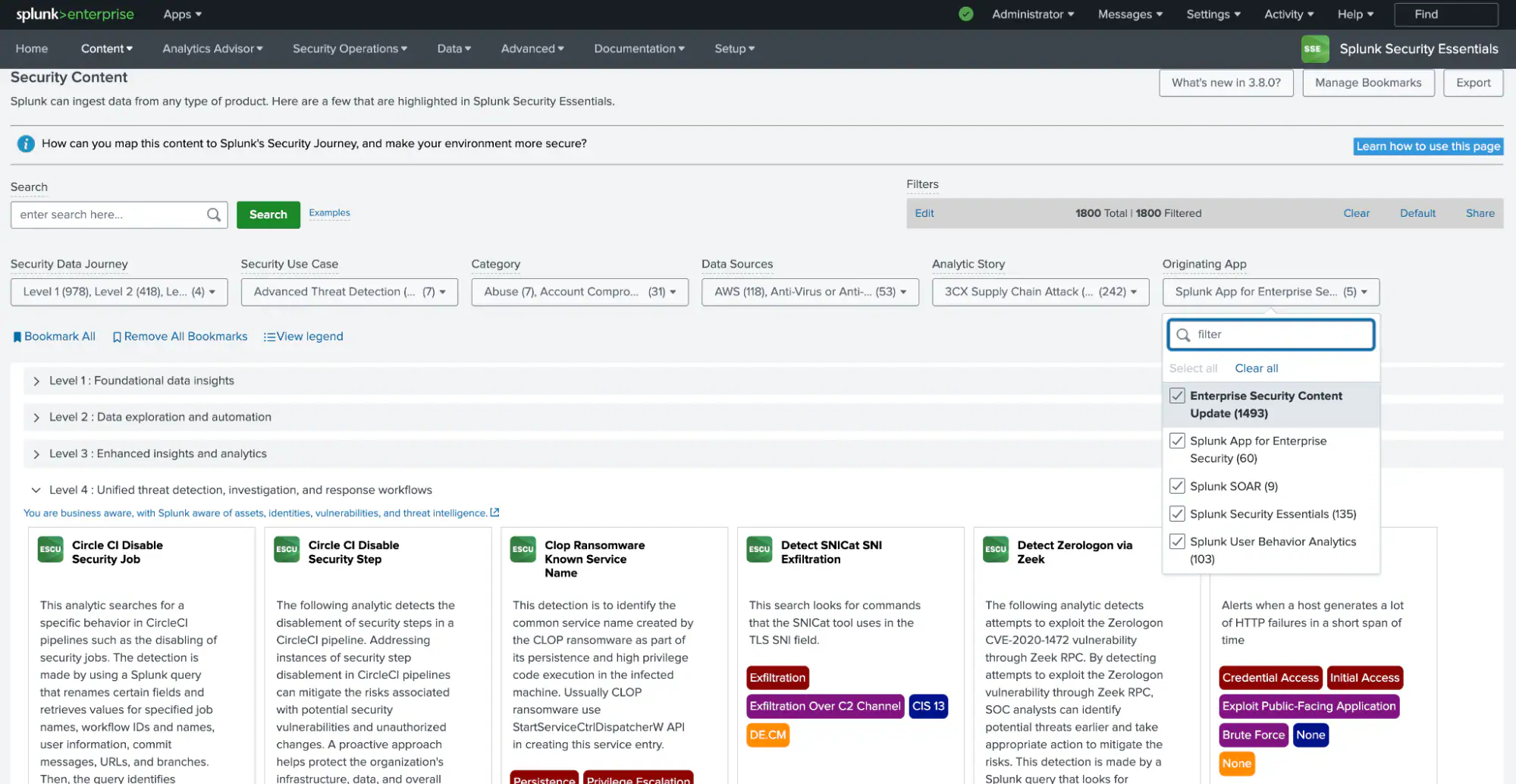Open the Setup menu
This screenshot has height=784, width=1516.
pos(734,49)
